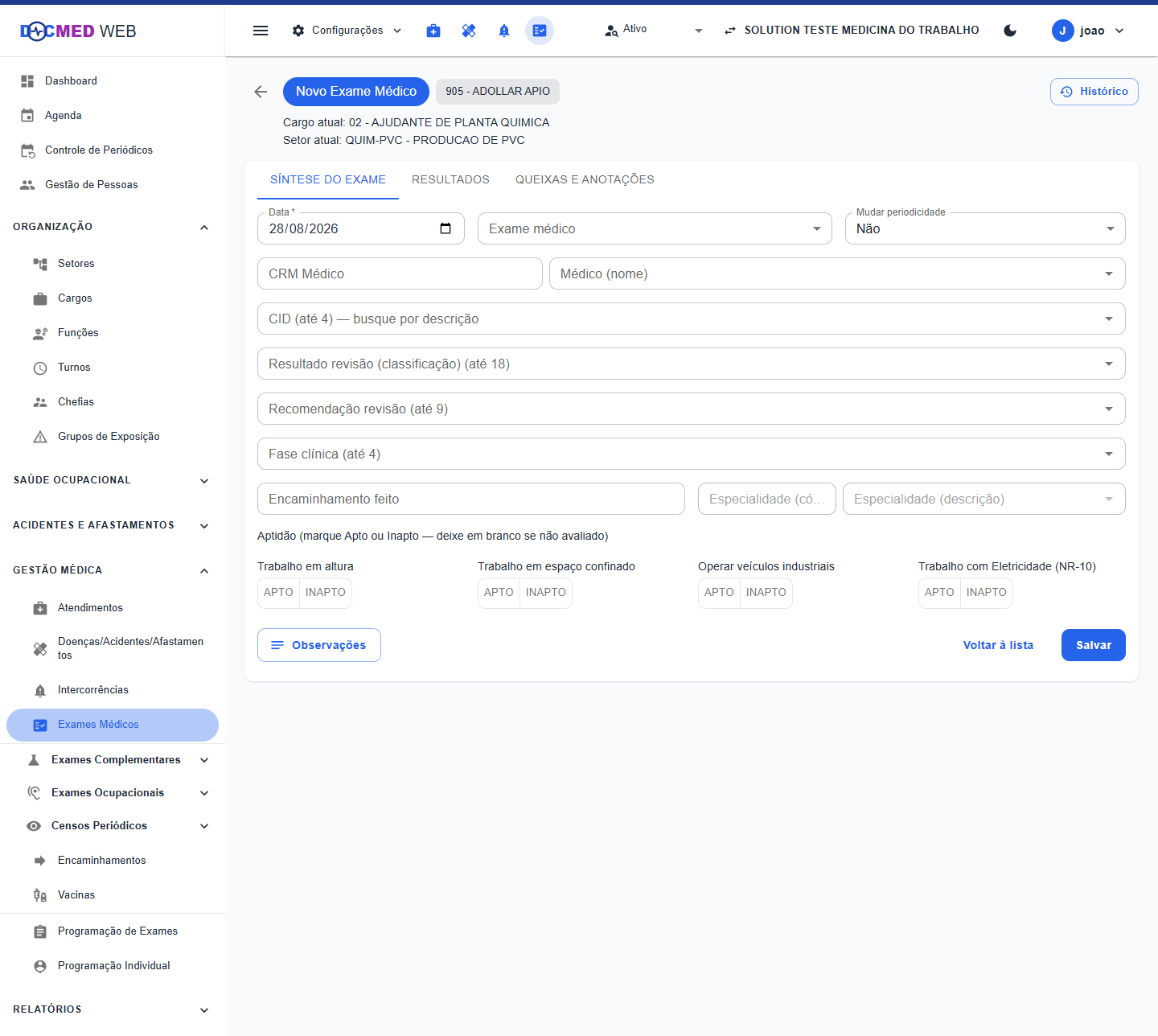Go to Controle de Periódicos
This screenshot has height=1036, width=1158.
coord(113,150)
